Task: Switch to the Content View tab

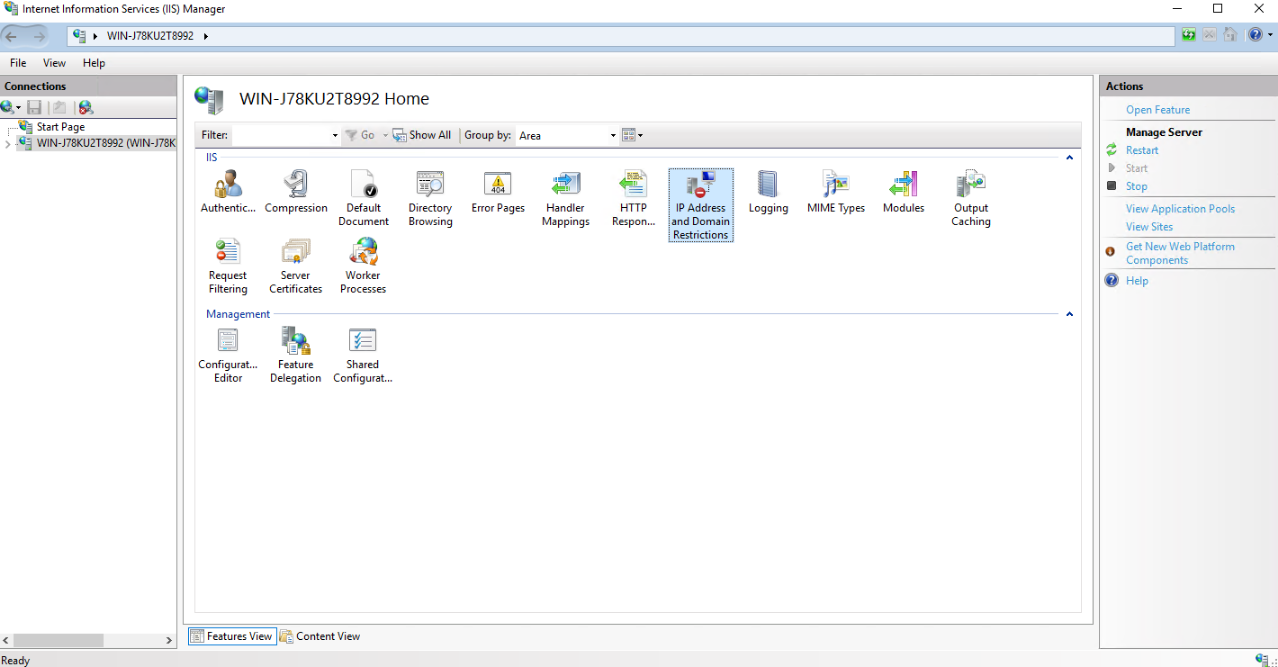Action: (x=320, y=636)
